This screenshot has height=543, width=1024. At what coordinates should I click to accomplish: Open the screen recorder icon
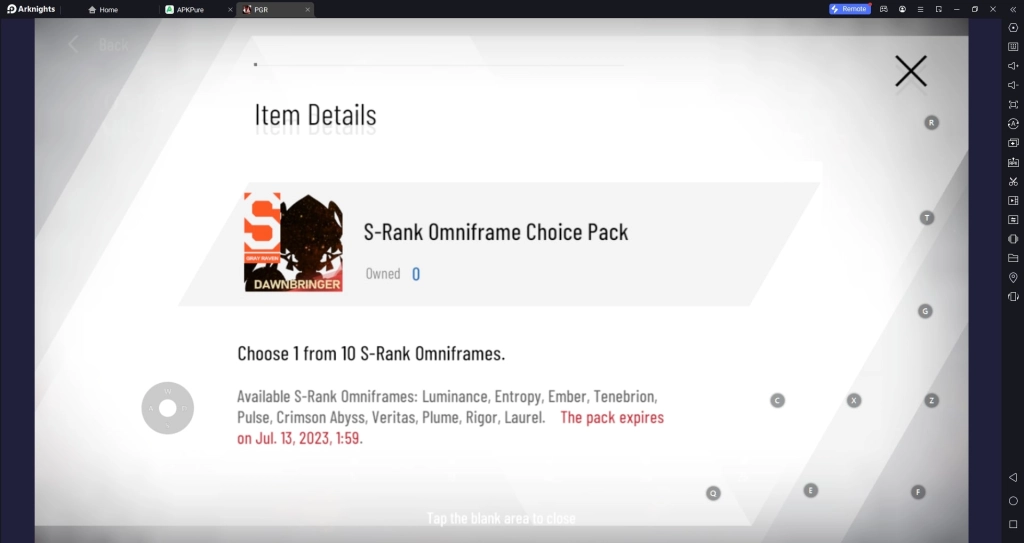[1013, 201]
